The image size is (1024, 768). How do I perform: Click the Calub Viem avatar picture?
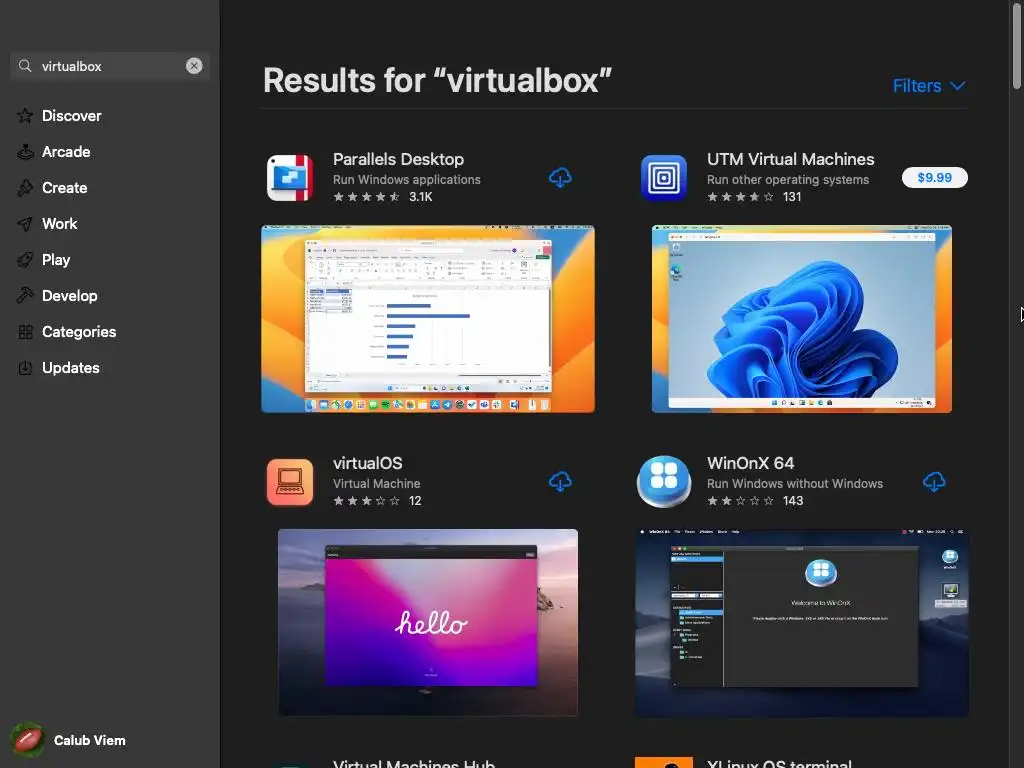pos(27,740)
